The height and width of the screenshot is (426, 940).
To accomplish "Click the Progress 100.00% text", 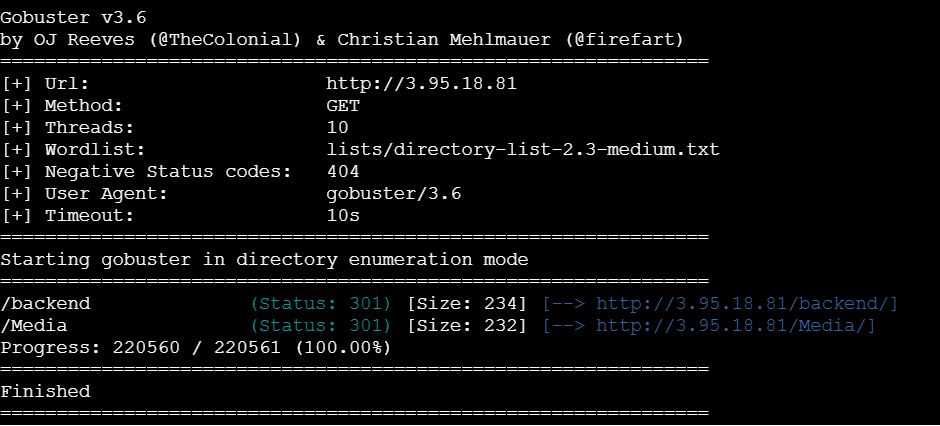I will (343, 348).
